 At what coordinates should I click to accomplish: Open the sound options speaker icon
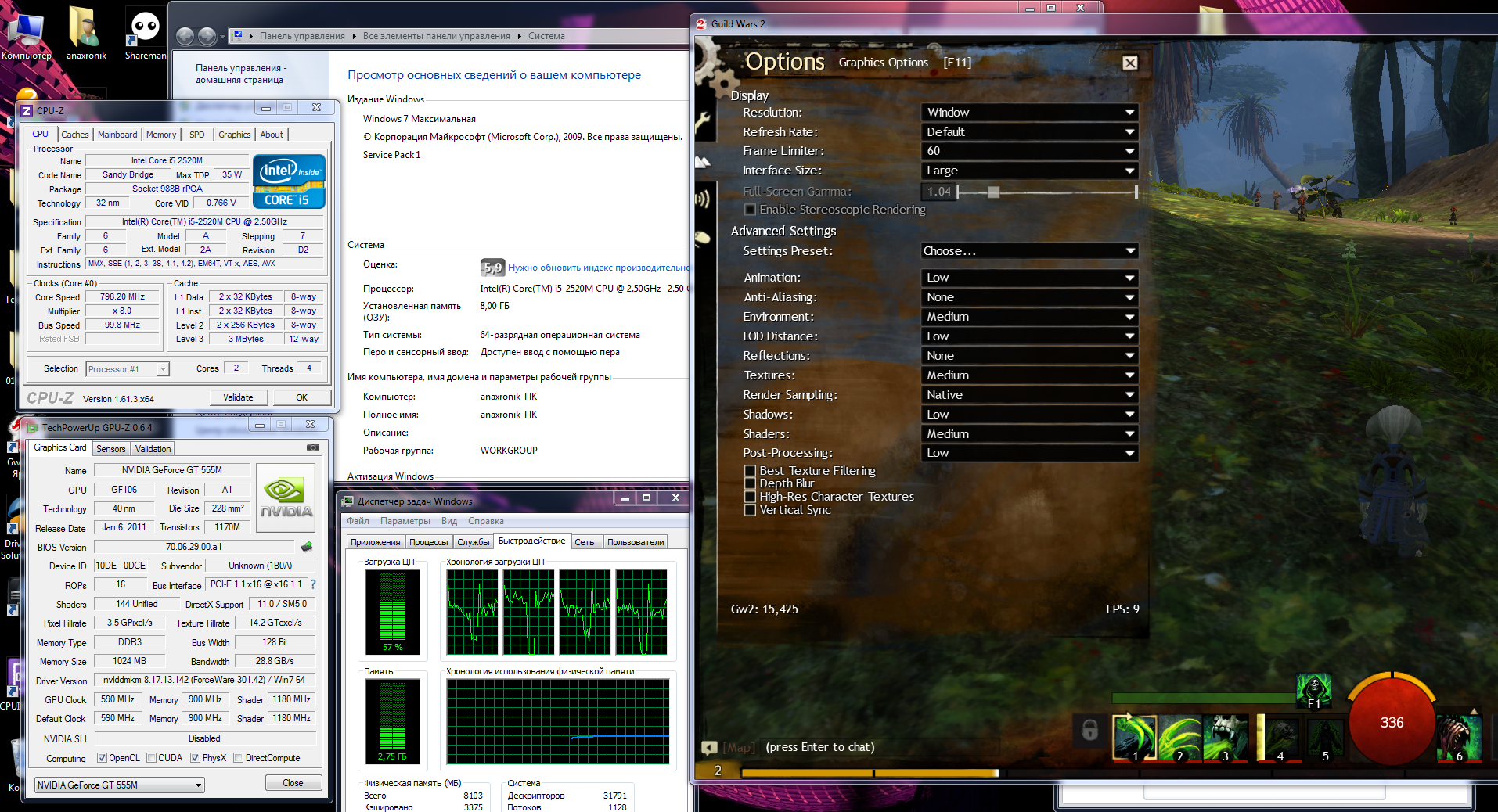(x=703, y=199)
